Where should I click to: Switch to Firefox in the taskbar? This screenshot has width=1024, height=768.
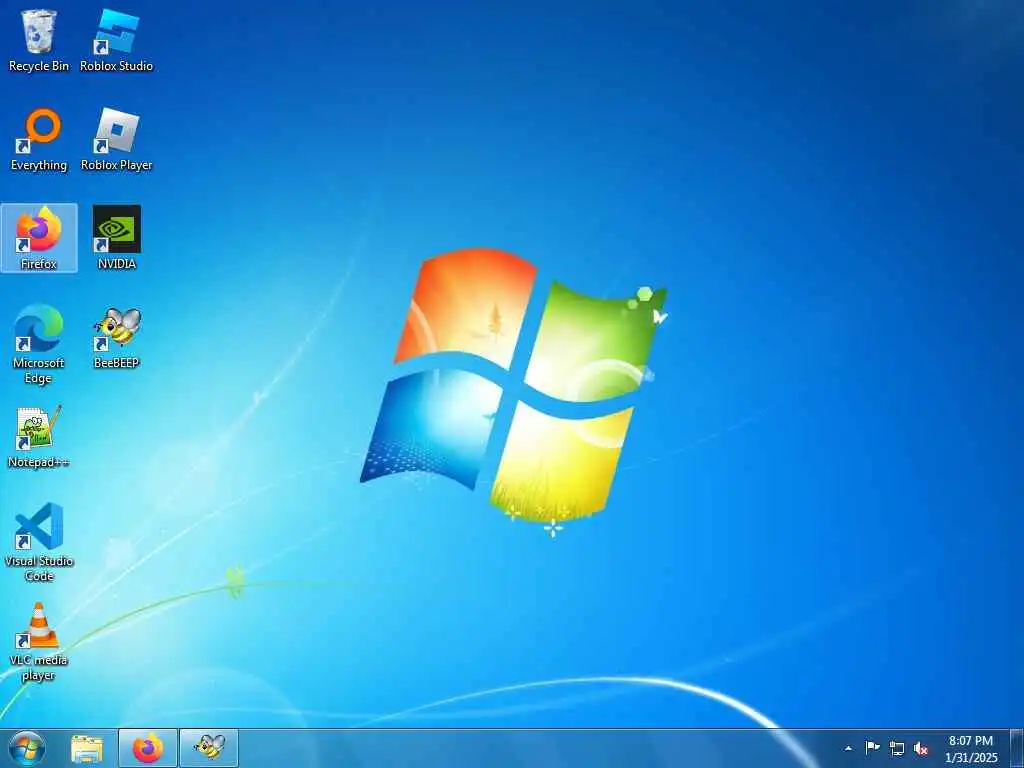pos(148,748)
